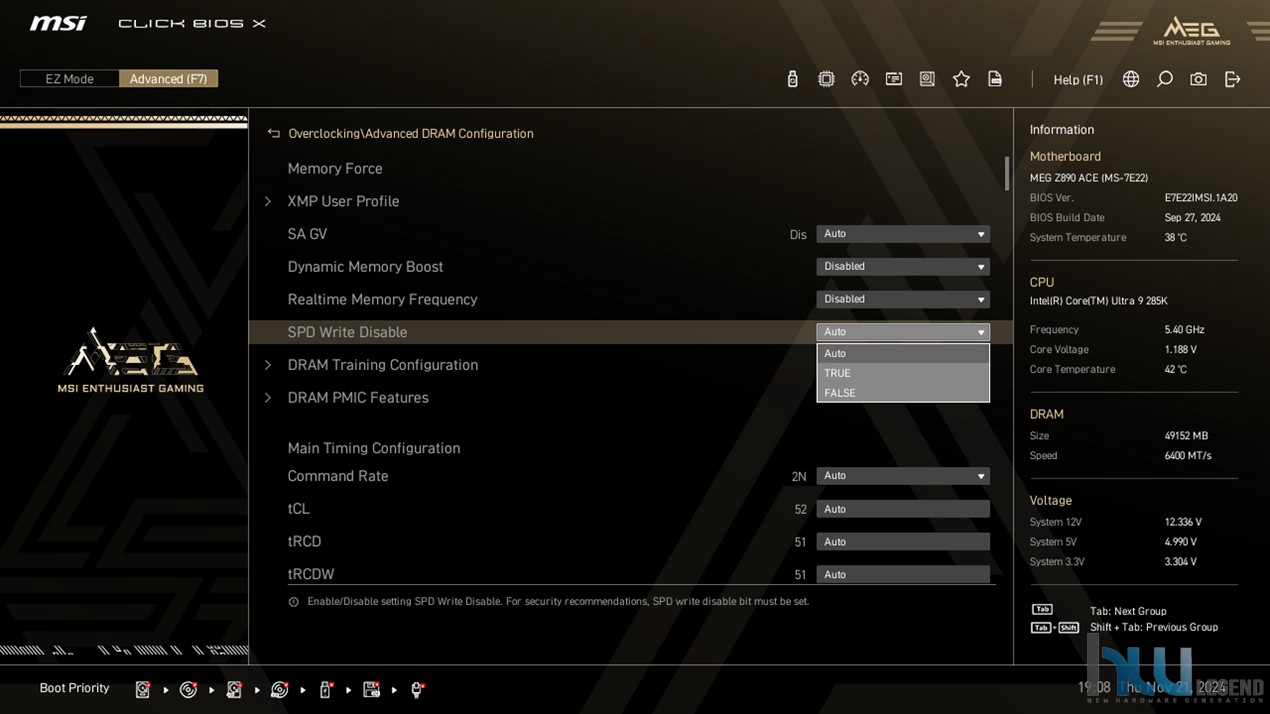Viewport: 1270px width, 714px height.
Task: Click the settings list vertical scrollbar
Action: tap(1007, 173)
